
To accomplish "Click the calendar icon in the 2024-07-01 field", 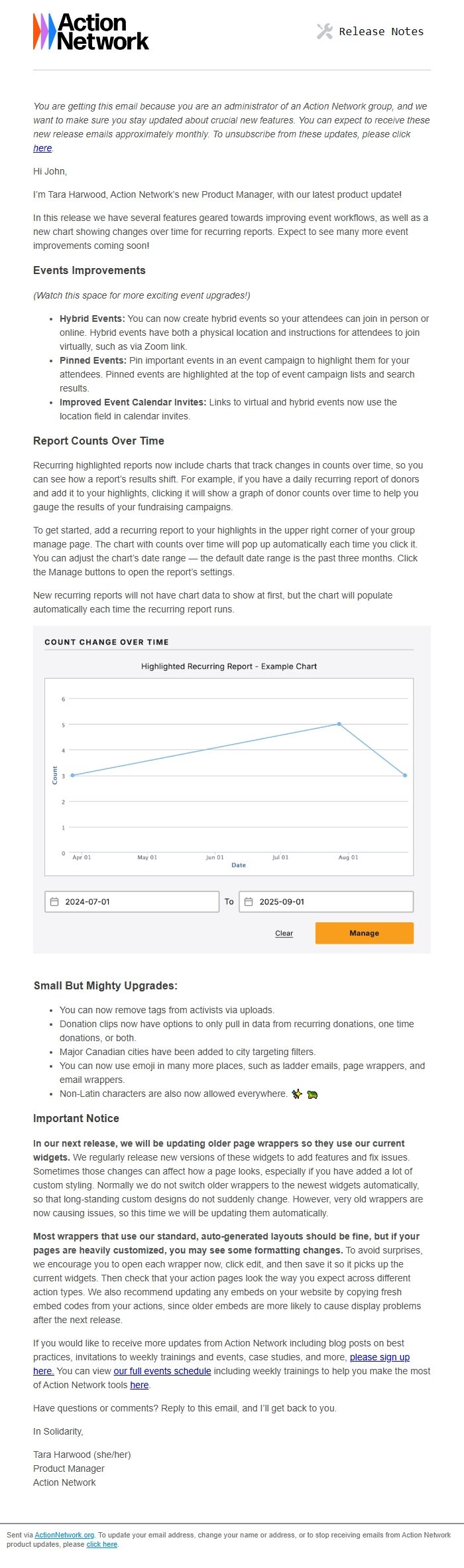I will click(x=54, y=901).
